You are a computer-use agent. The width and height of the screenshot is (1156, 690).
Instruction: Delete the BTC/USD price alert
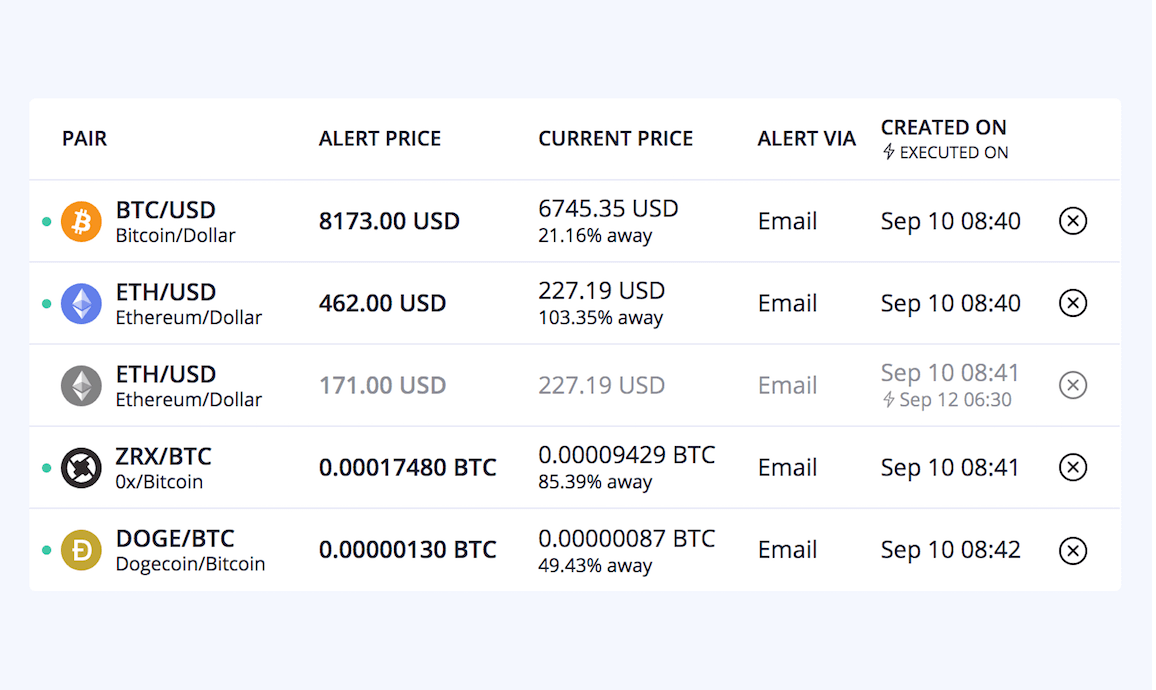click(1072, 221)
